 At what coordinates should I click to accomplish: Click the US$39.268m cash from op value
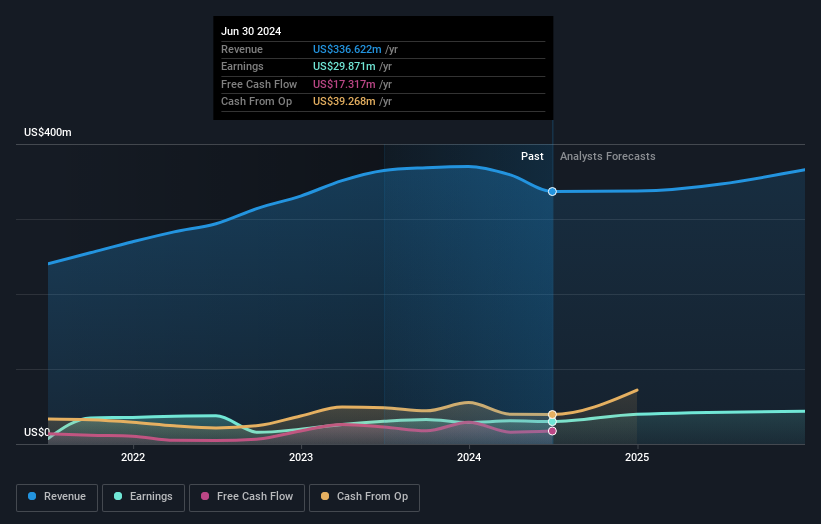point(344,102)
